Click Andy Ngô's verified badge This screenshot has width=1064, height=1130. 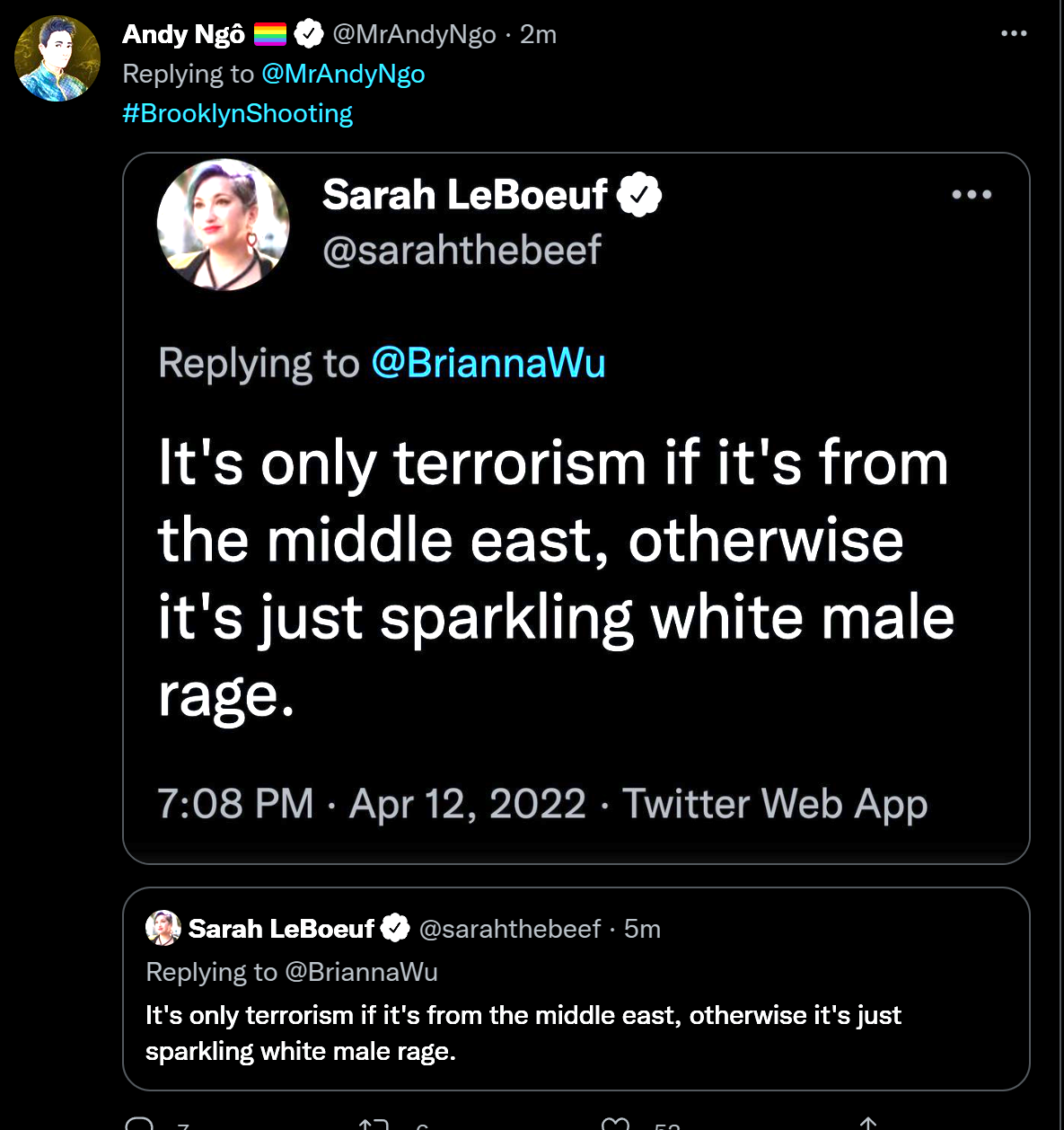click(x=309, y=34)
